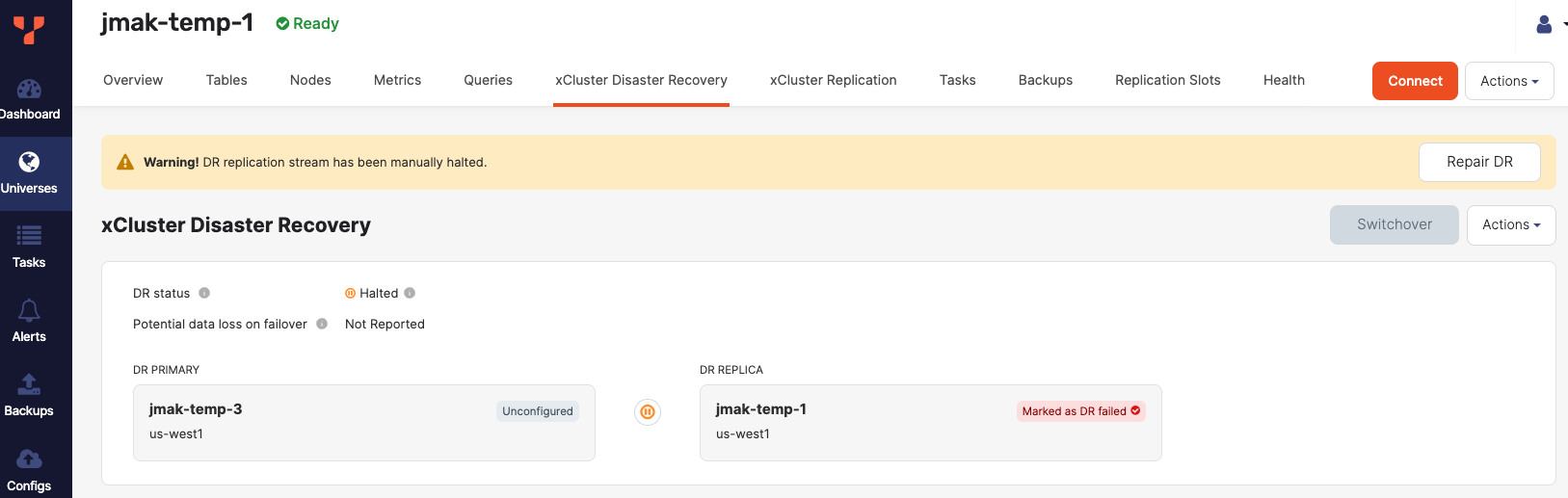Select the jmak-temp-3 DR primary card

pos(363,422)
